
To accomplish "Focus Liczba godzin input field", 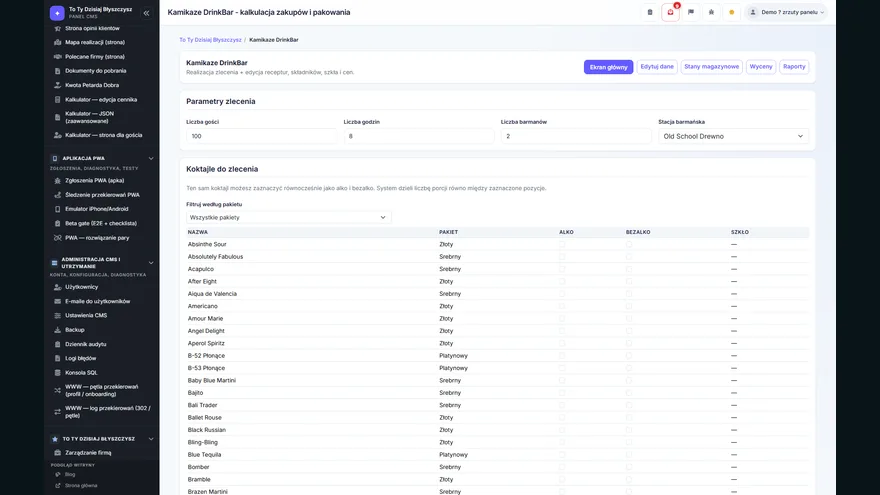I will pos(419,136).
